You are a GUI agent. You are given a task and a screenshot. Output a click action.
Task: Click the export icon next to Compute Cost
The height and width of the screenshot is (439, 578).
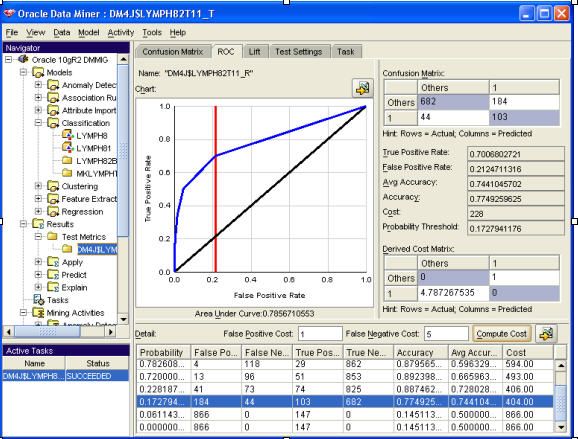tap(546, 334)
